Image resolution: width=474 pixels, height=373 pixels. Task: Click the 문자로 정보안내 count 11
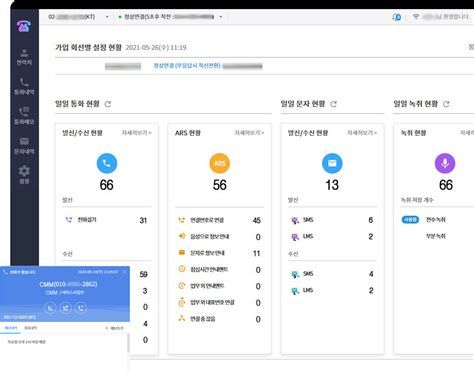(256, 253)
